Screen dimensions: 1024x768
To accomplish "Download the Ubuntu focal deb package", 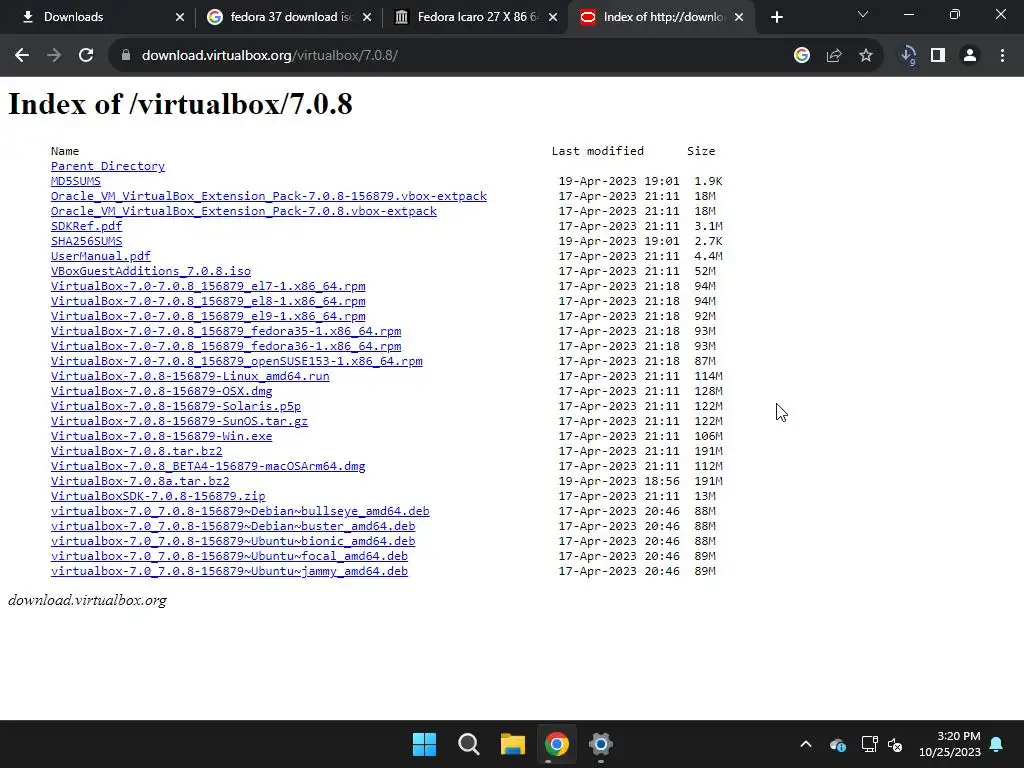I will [x=229, y=556].
